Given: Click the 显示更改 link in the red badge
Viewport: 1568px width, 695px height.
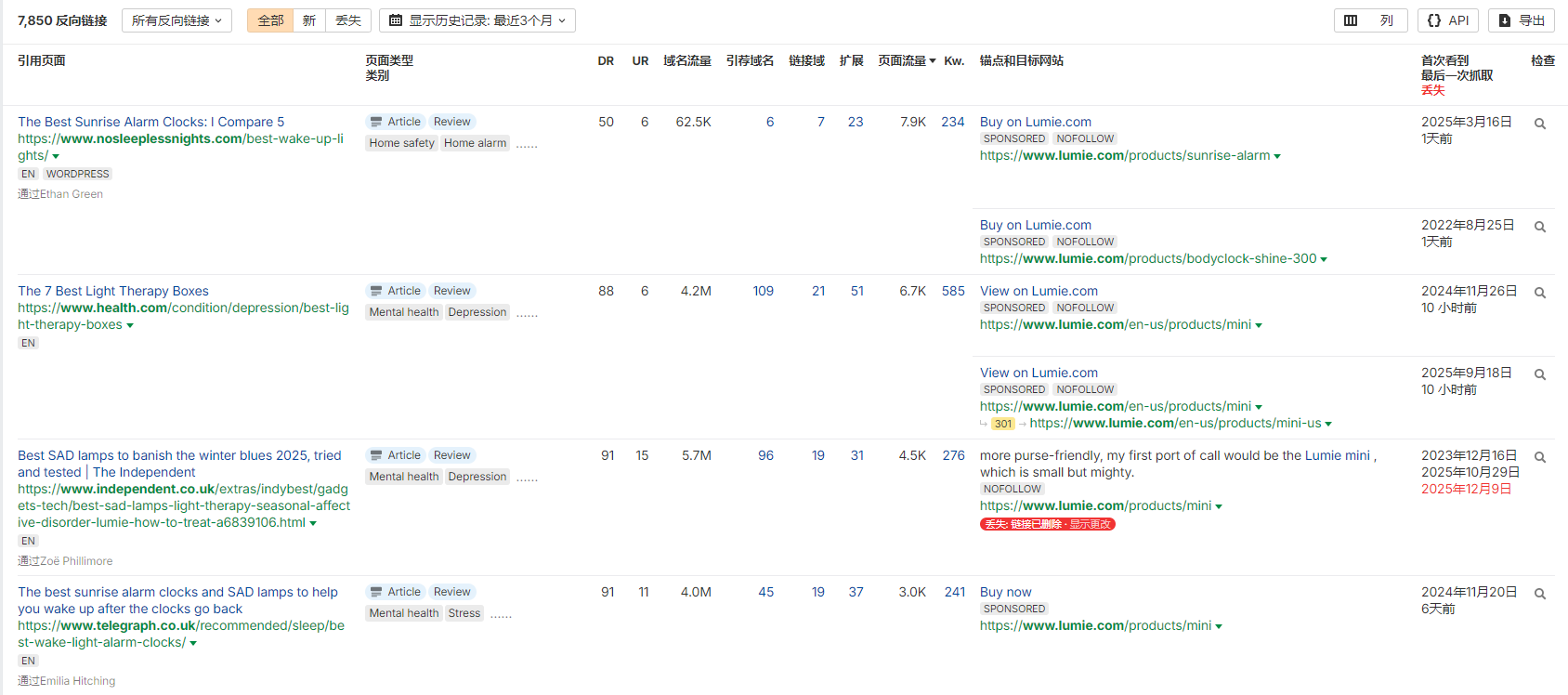Looking at the screenshot, I should (1090, 525).
